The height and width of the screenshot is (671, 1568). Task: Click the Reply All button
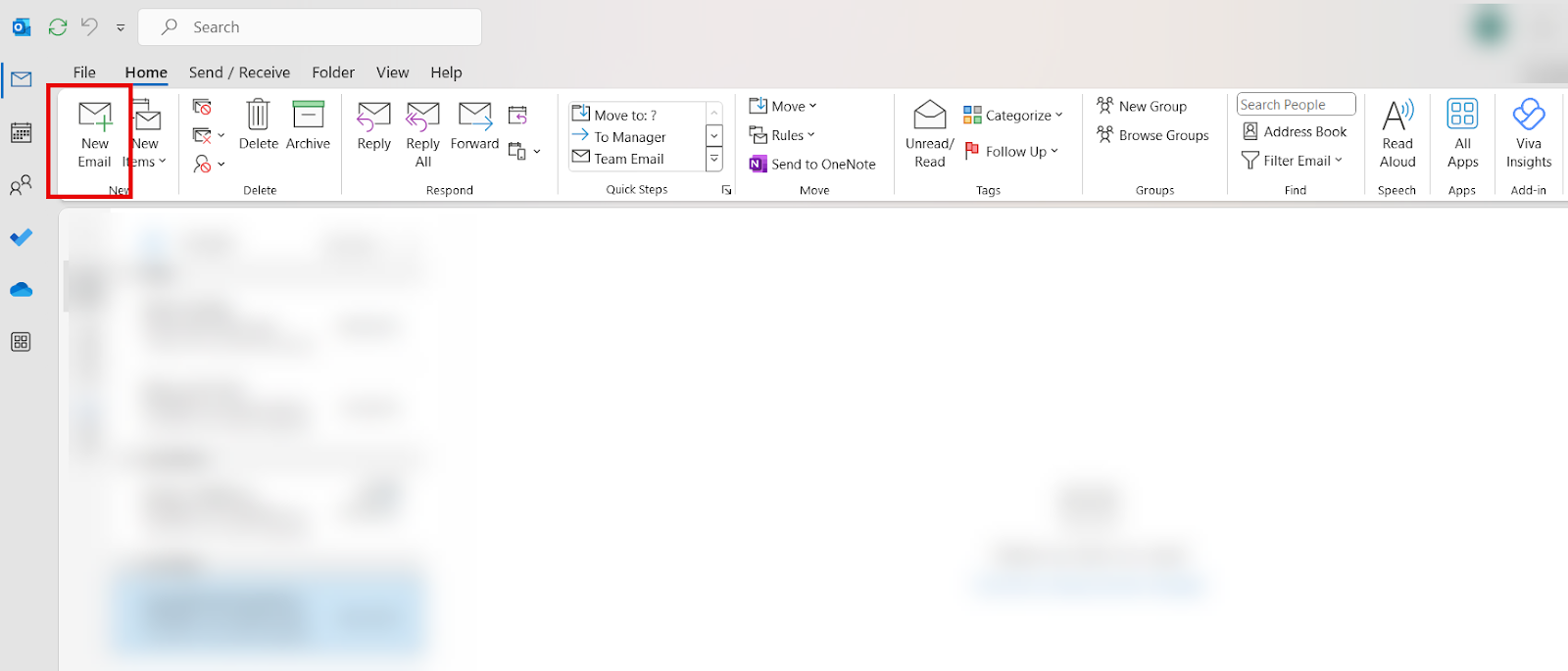(423, 134)
